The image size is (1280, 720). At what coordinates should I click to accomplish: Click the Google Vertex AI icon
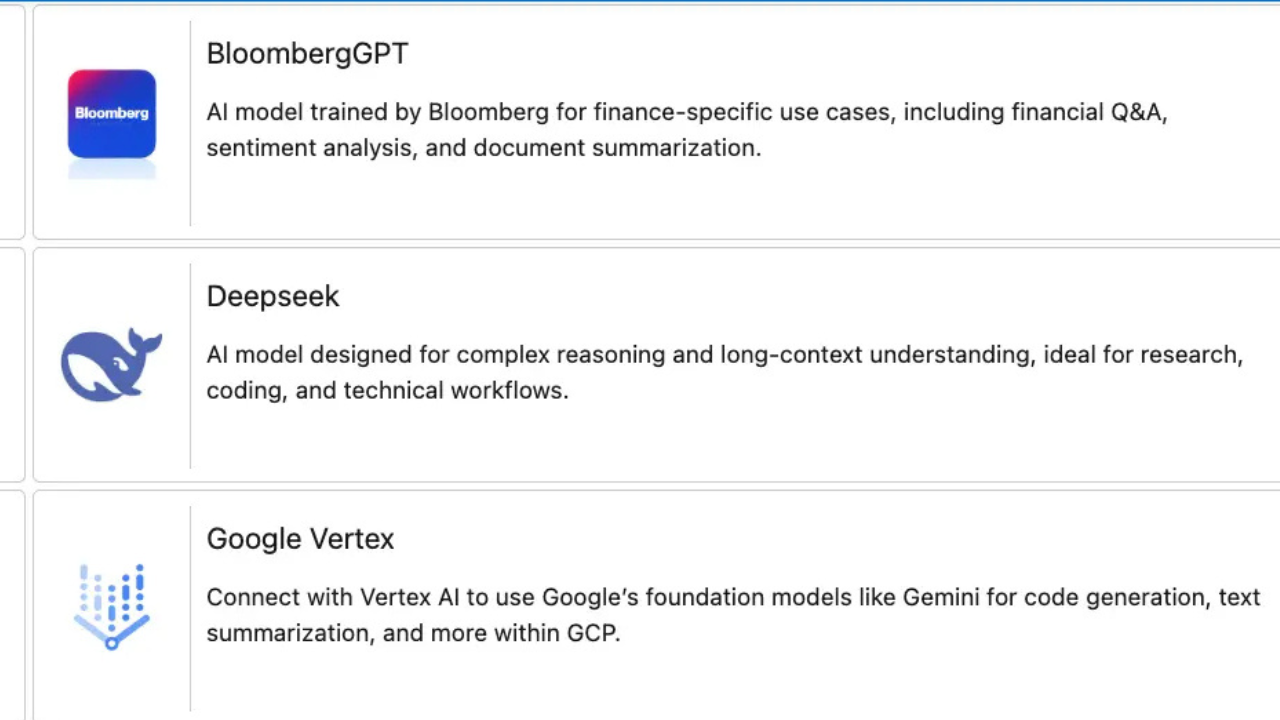(x=111, y=606)
